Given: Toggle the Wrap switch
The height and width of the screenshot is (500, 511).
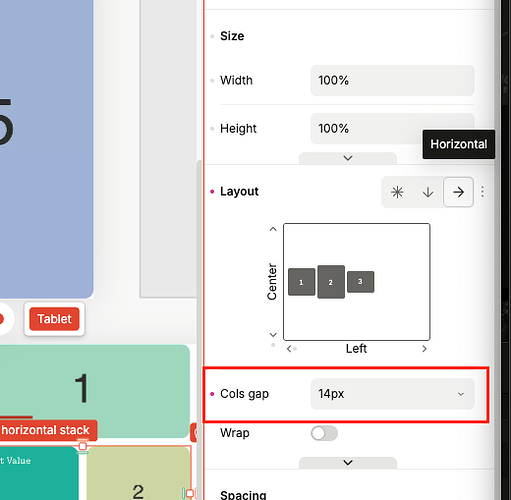Looking at the screenshot, I should tap(324, 433).
